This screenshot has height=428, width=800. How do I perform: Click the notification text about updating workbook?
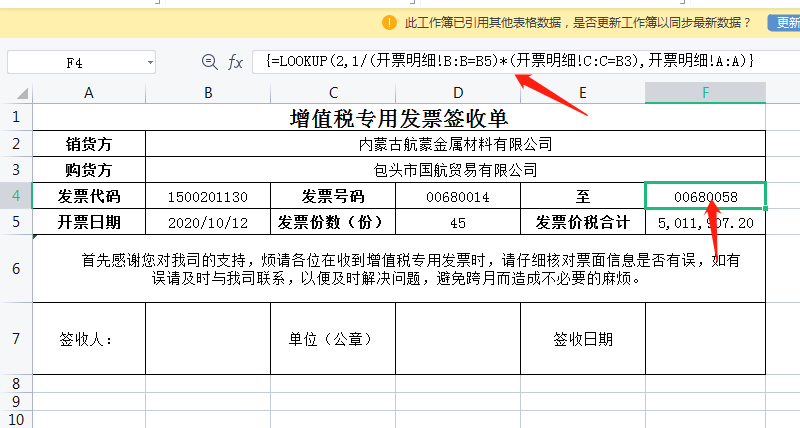pos(578,23)
